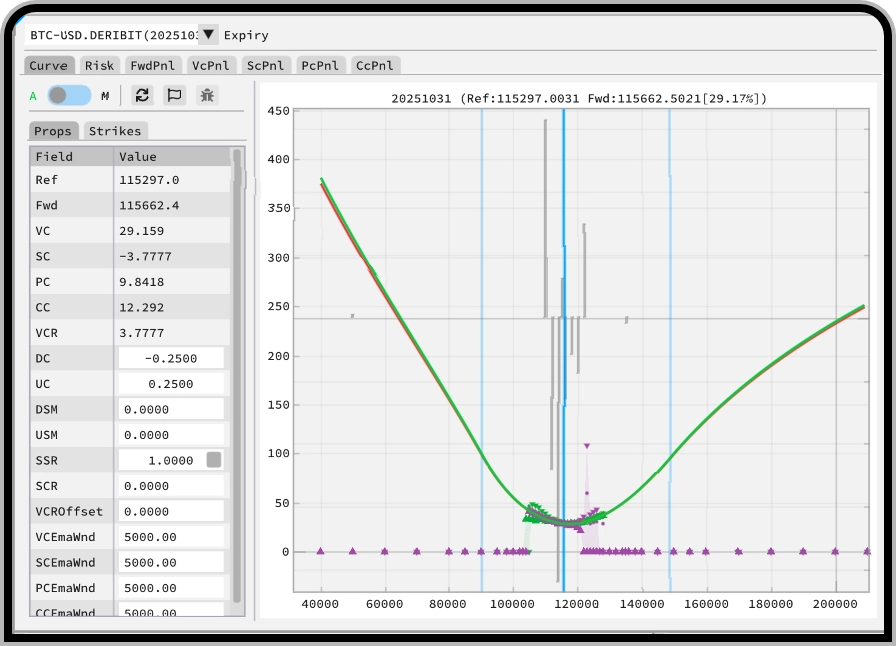
Task: Show the Strikes sub-tab
Action: (115, 131)
